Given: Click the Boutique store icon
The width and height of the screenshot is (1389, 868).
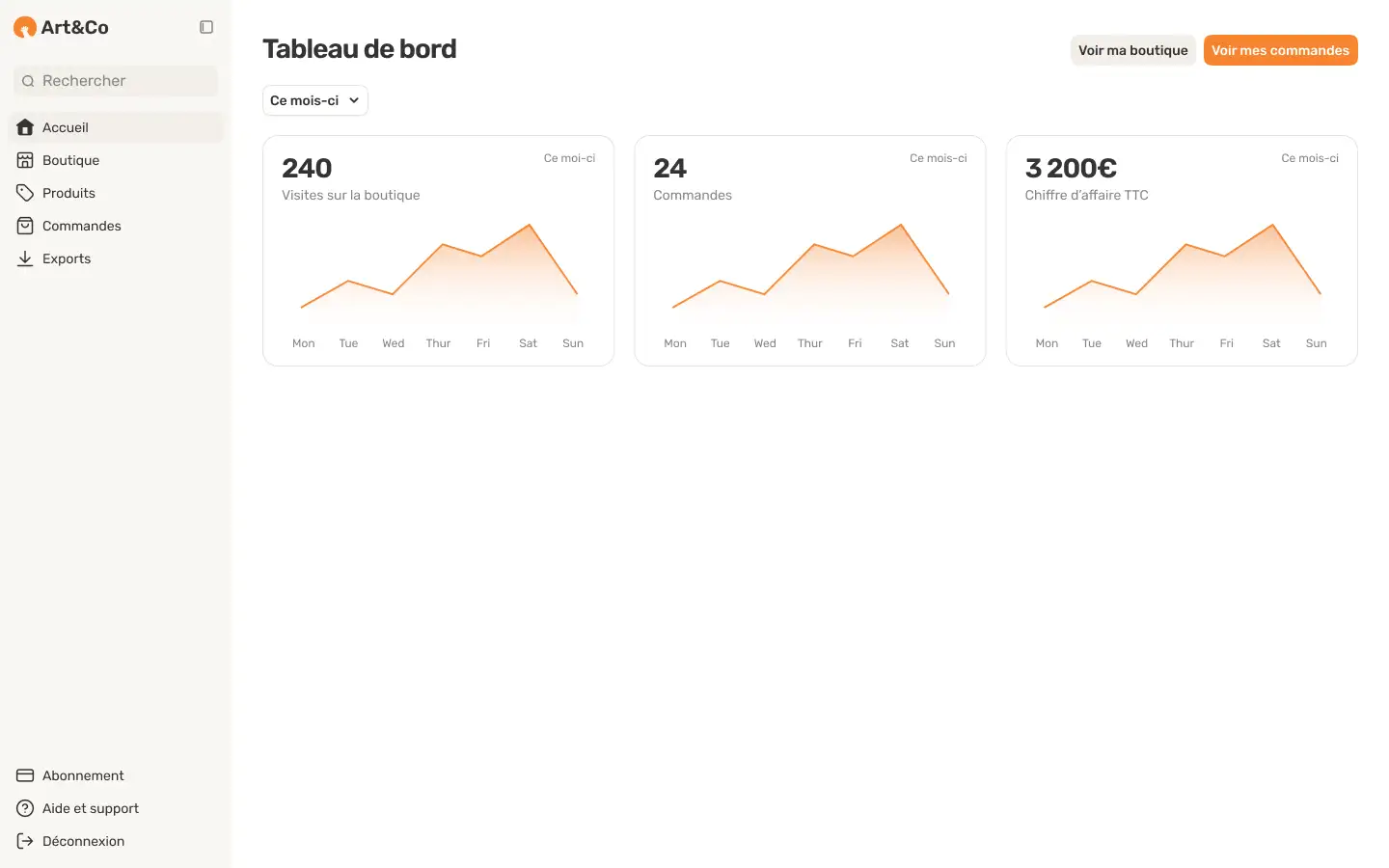Looking at the screenshot, I should tap(25, 160).
